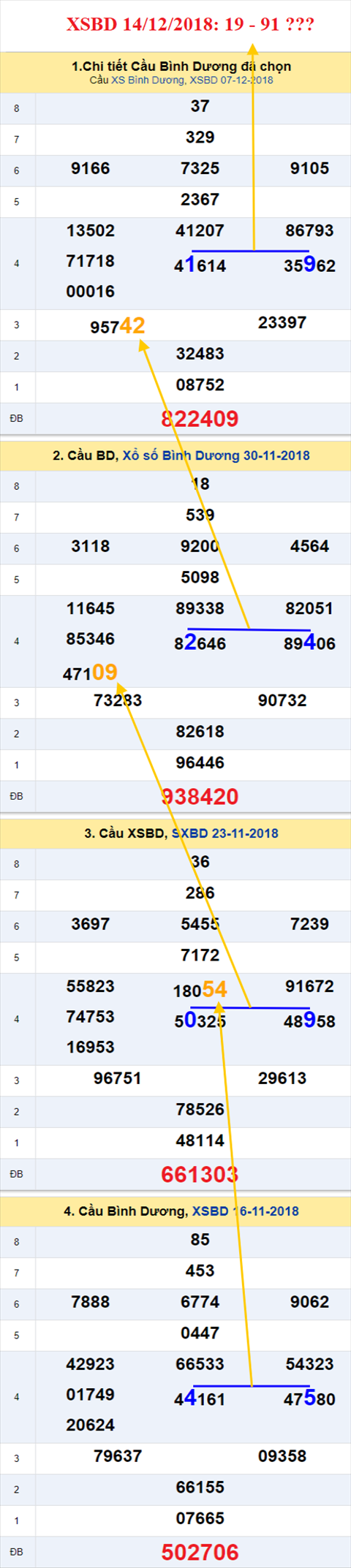Click number 7239
351x1568 pixels.
tap(309, 924)
